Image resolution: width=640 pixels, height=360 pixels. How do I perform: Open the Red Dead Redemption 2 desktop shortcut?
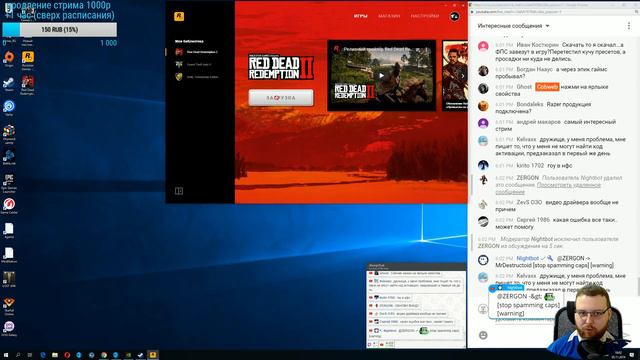tap(28, 85)
